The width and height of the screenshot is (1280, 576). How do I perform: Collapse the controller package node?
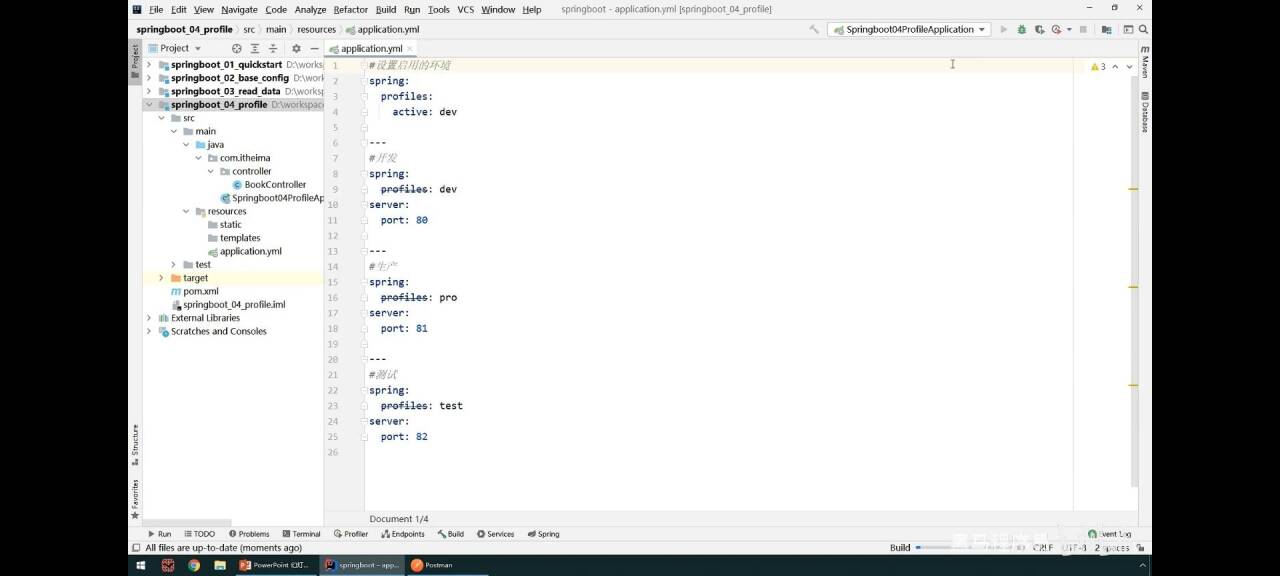pyautogui.click(x=210, y=171)
